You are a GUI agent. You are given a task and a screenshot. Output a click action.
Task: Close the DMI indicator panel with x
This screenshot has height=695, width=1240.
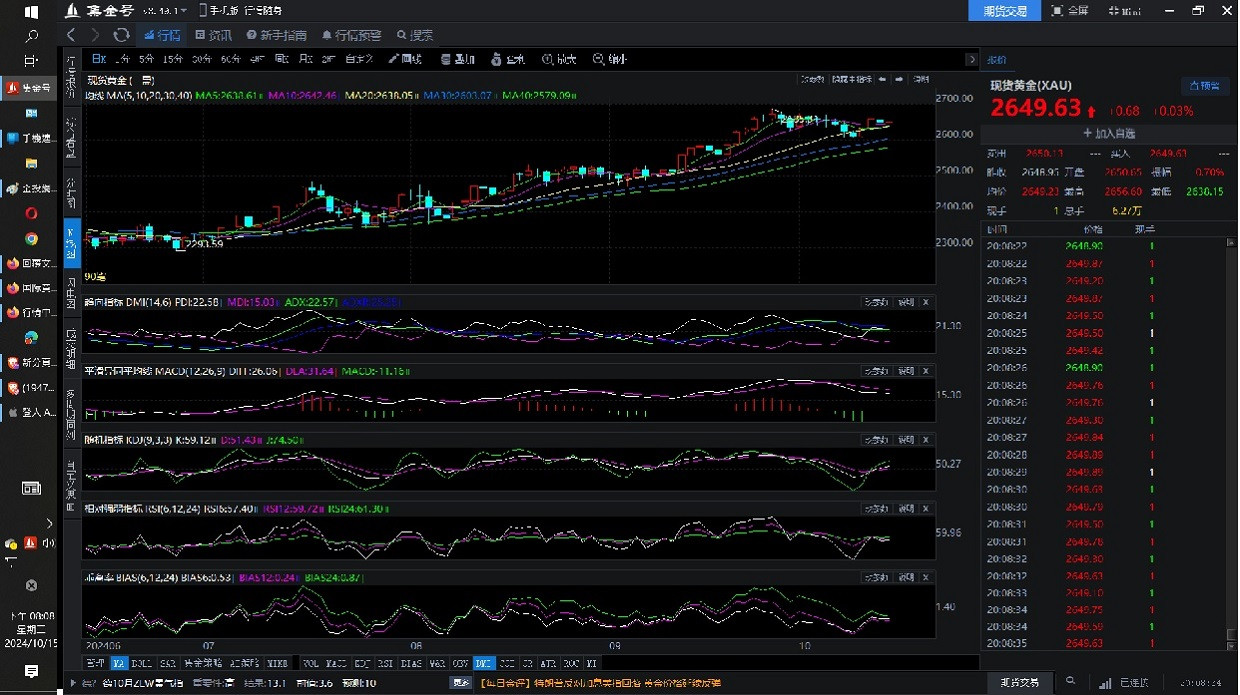926,301
